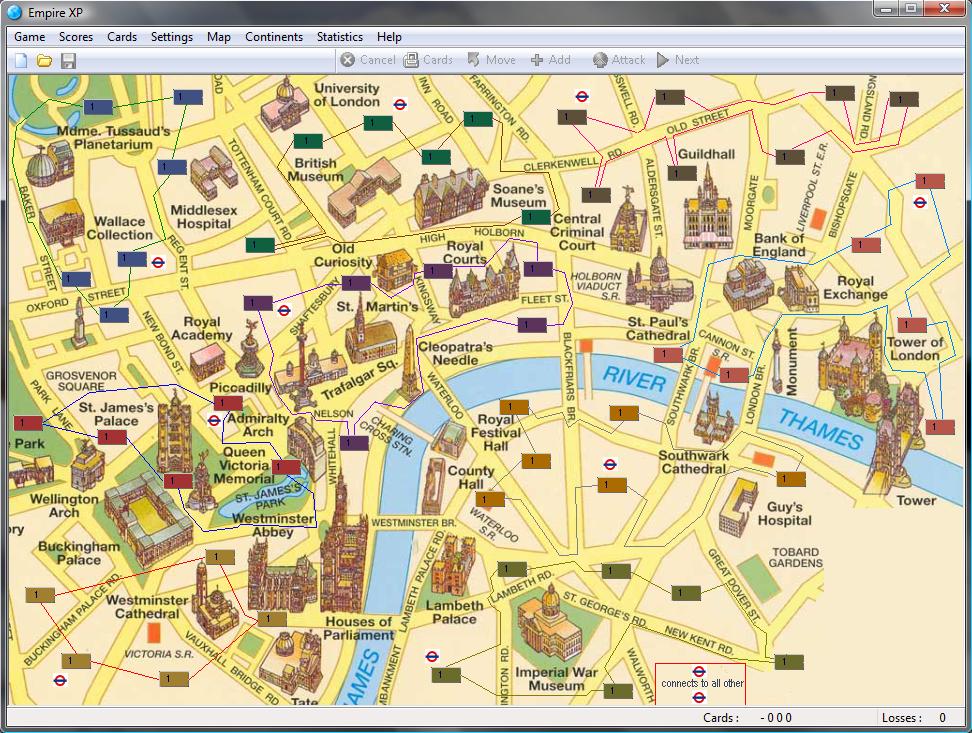This screenshot has width=972, height=733.
Task: Maximize the Empire XP window
Action: pos(910,9)
